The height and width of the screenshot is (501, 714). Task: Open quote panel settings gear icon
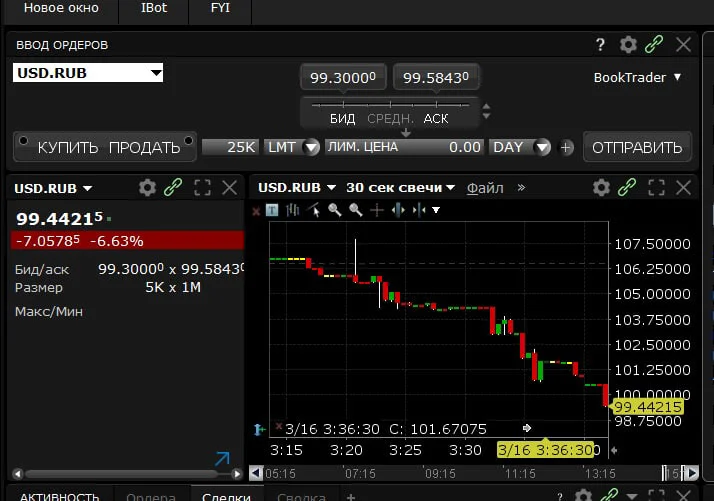tap(147, 187)
